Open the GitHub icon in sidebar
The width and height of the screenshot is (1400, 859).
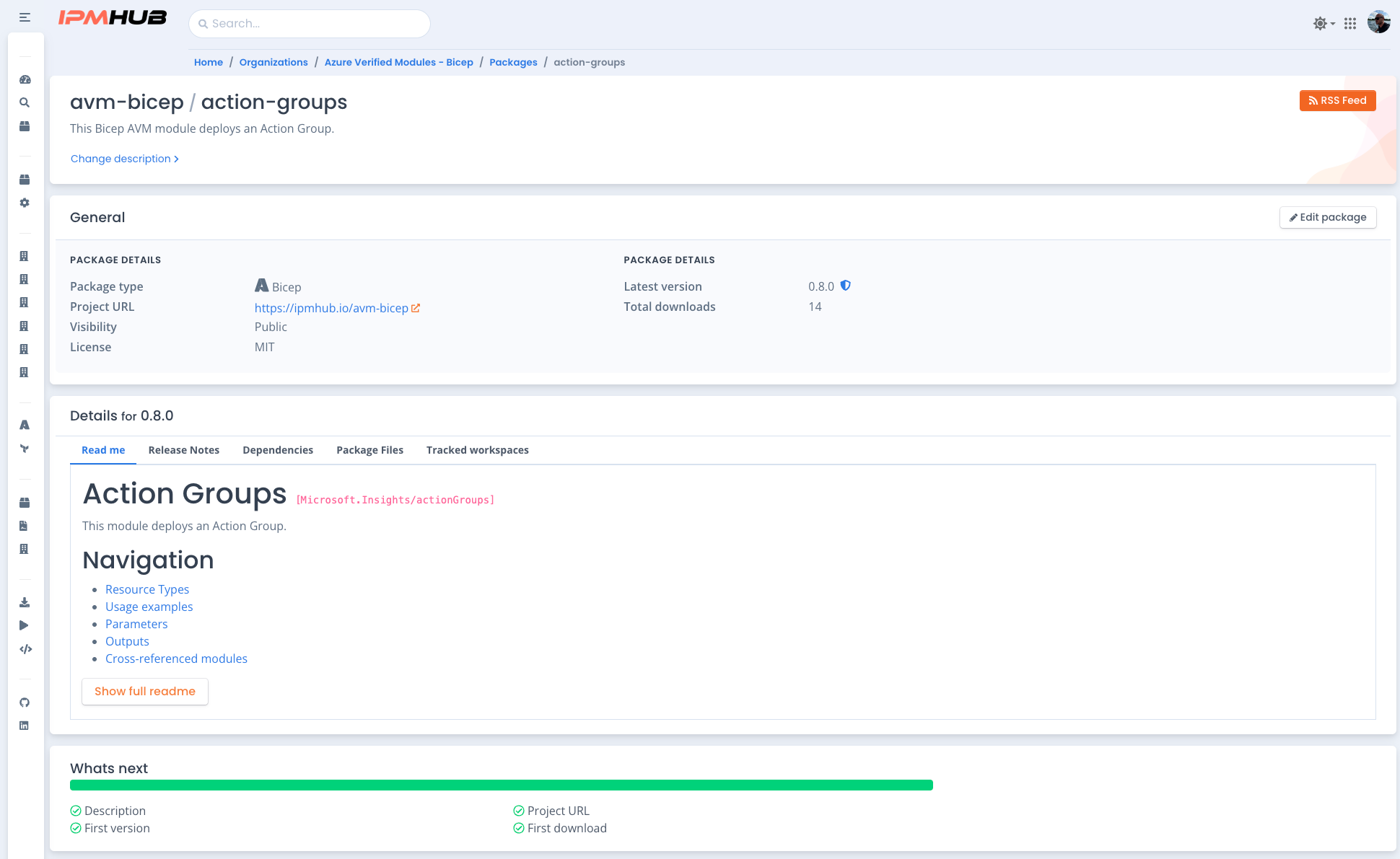click(25, 702)
